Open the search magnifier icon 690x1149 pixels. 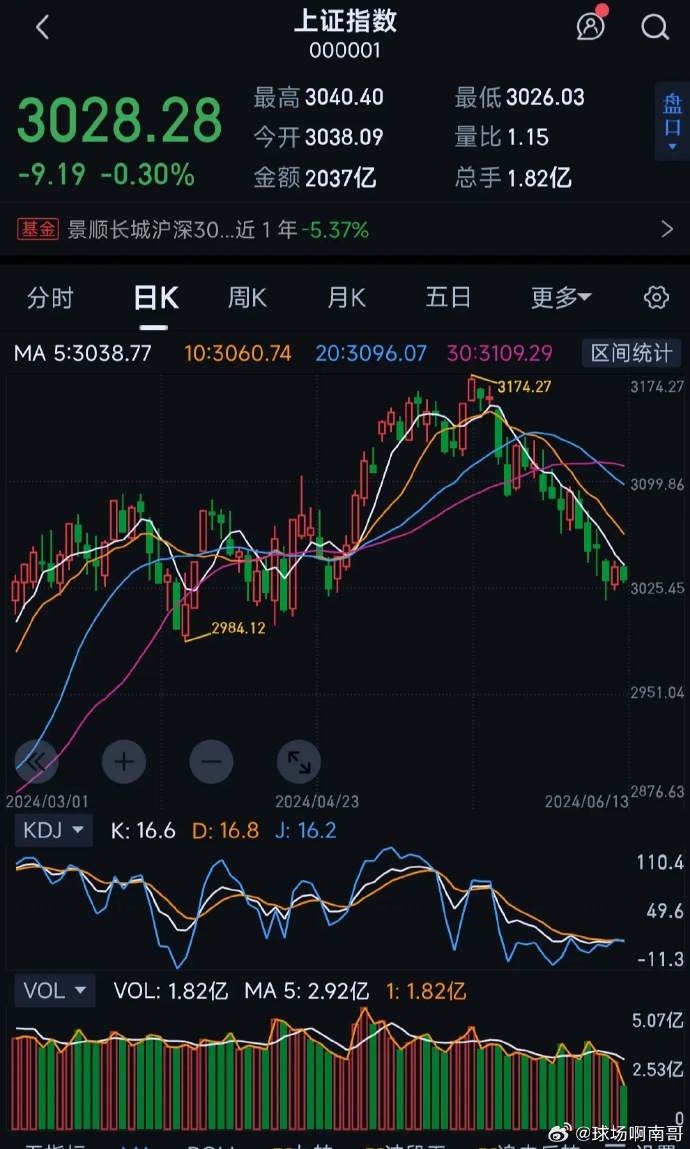click(x=654, y=28)
